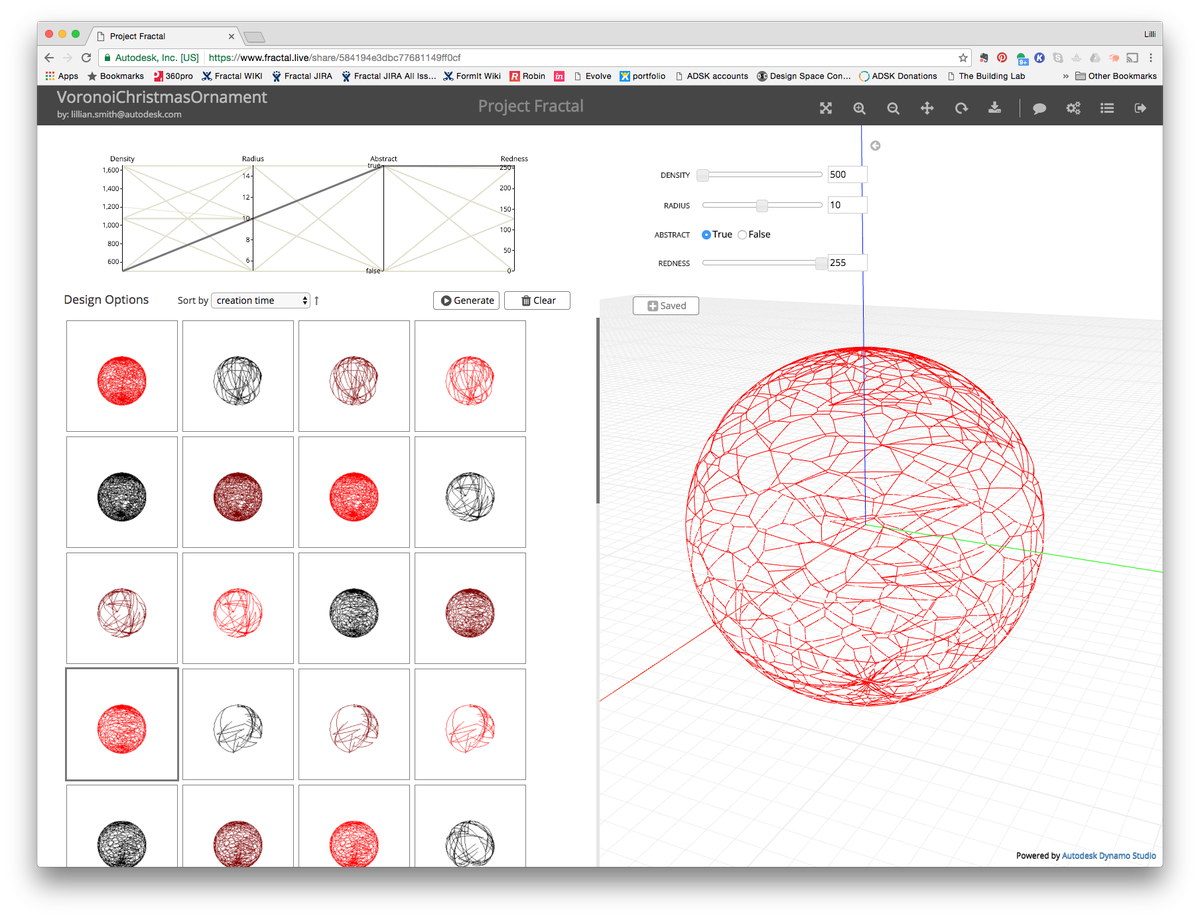Open the Other Bookmarks folder
Viewport: 1200px width, 920px height.
pyautogui.click(x=1116, y=76)
